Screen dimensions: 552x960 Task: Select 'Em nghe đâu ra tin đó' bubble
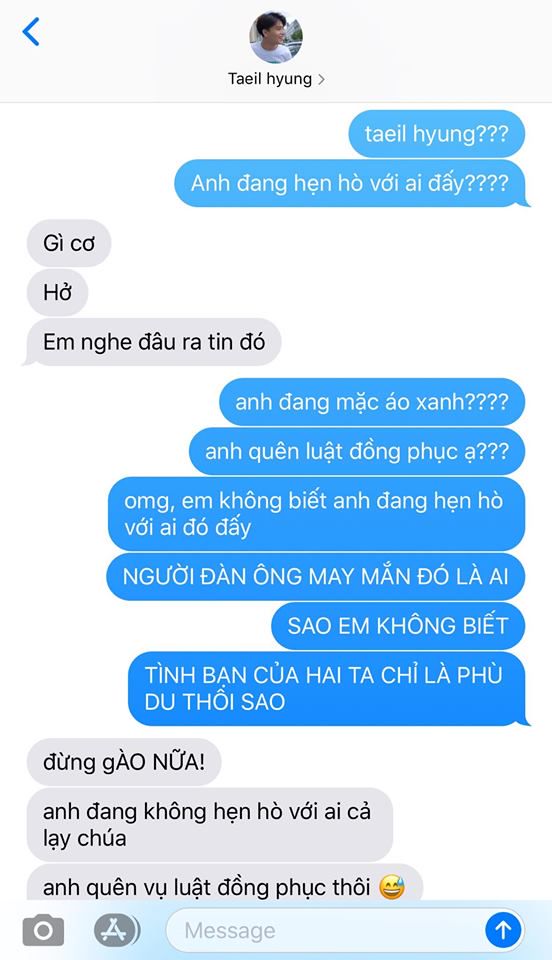[153, 342]
